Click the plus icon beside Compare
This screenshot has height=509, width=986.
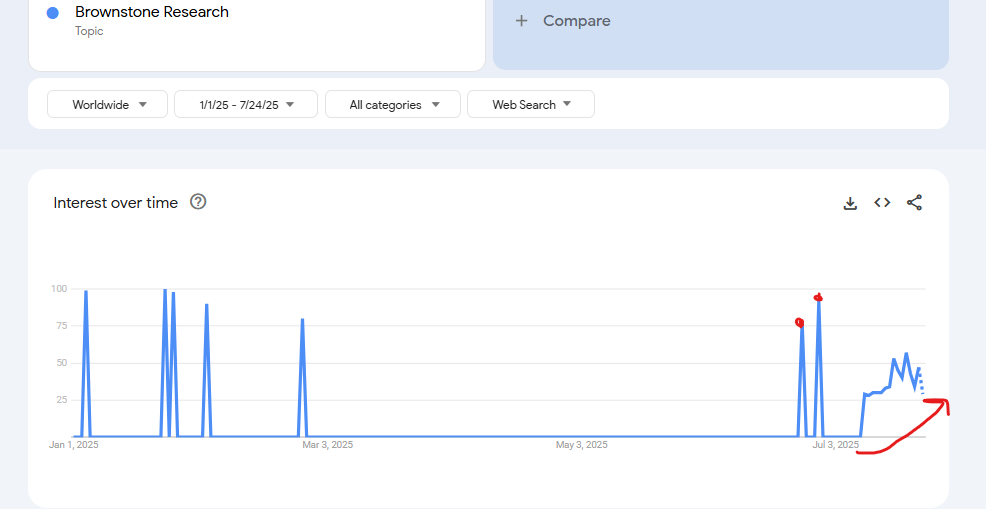(x=521, y=21)
